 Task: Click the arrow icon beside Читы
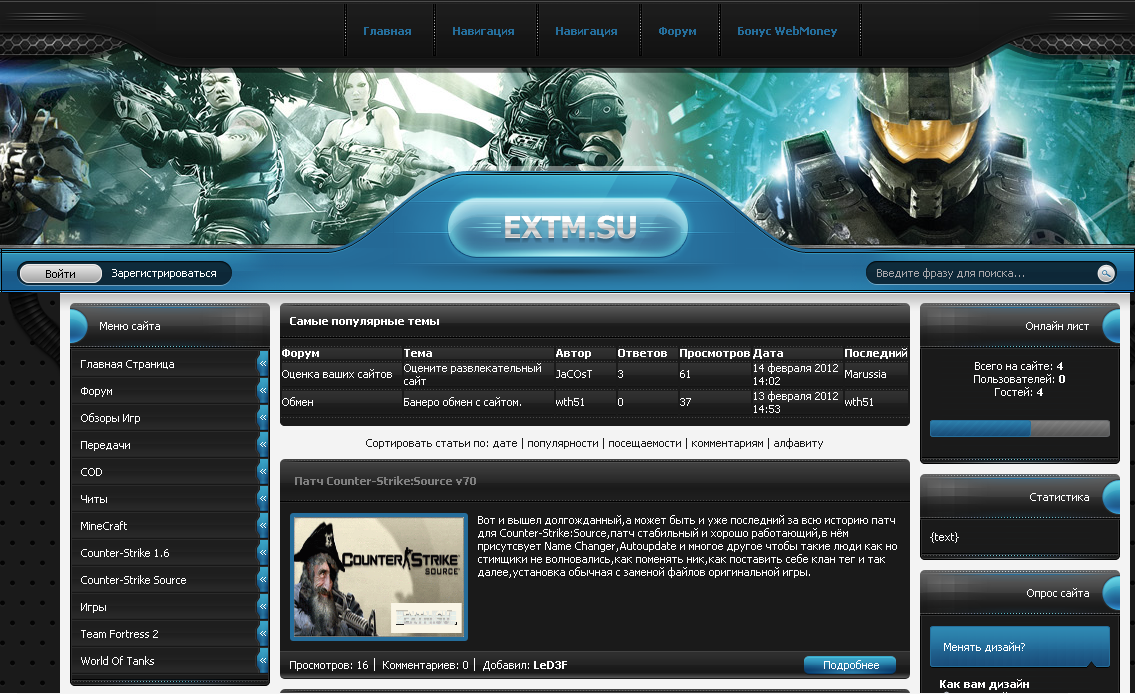[263, 498]
